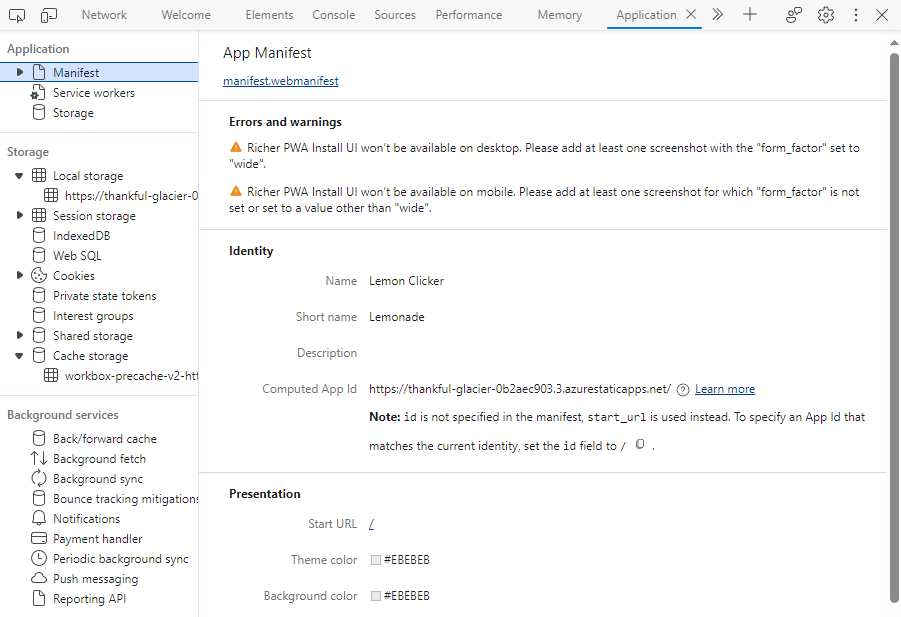
Task: Switch to the Network tab
Action: point(104,15)
